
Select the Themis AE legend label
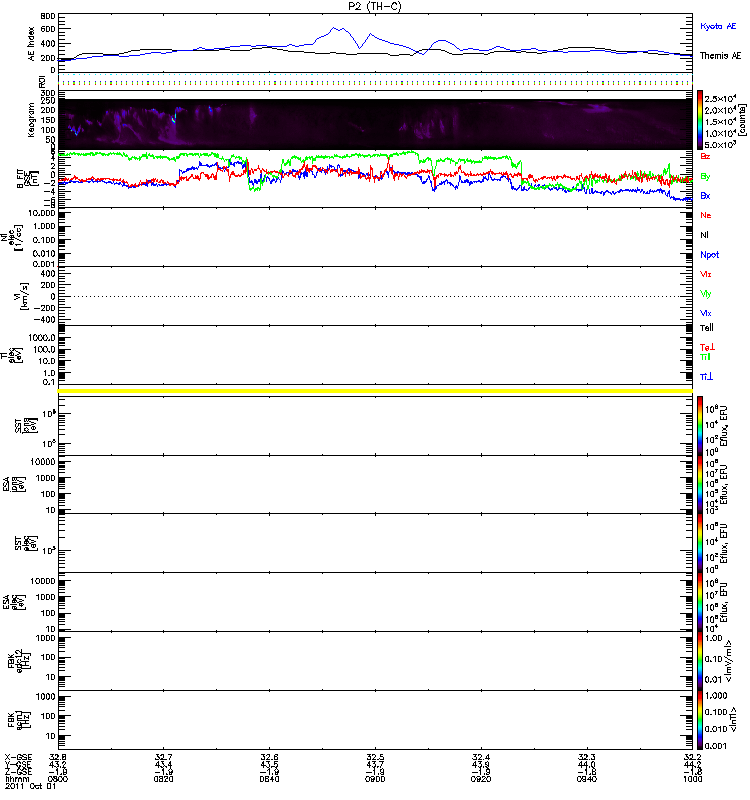(x=720, y=57)
